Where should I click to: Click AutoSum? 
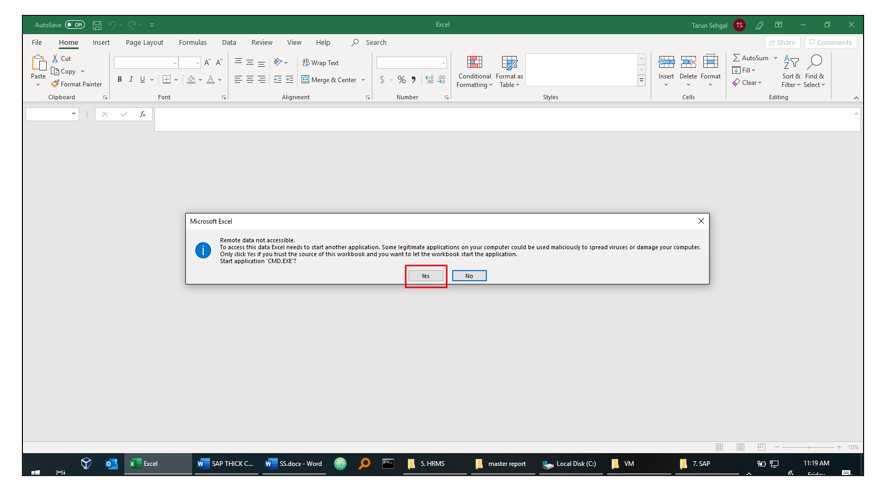[x=751, y=58]
